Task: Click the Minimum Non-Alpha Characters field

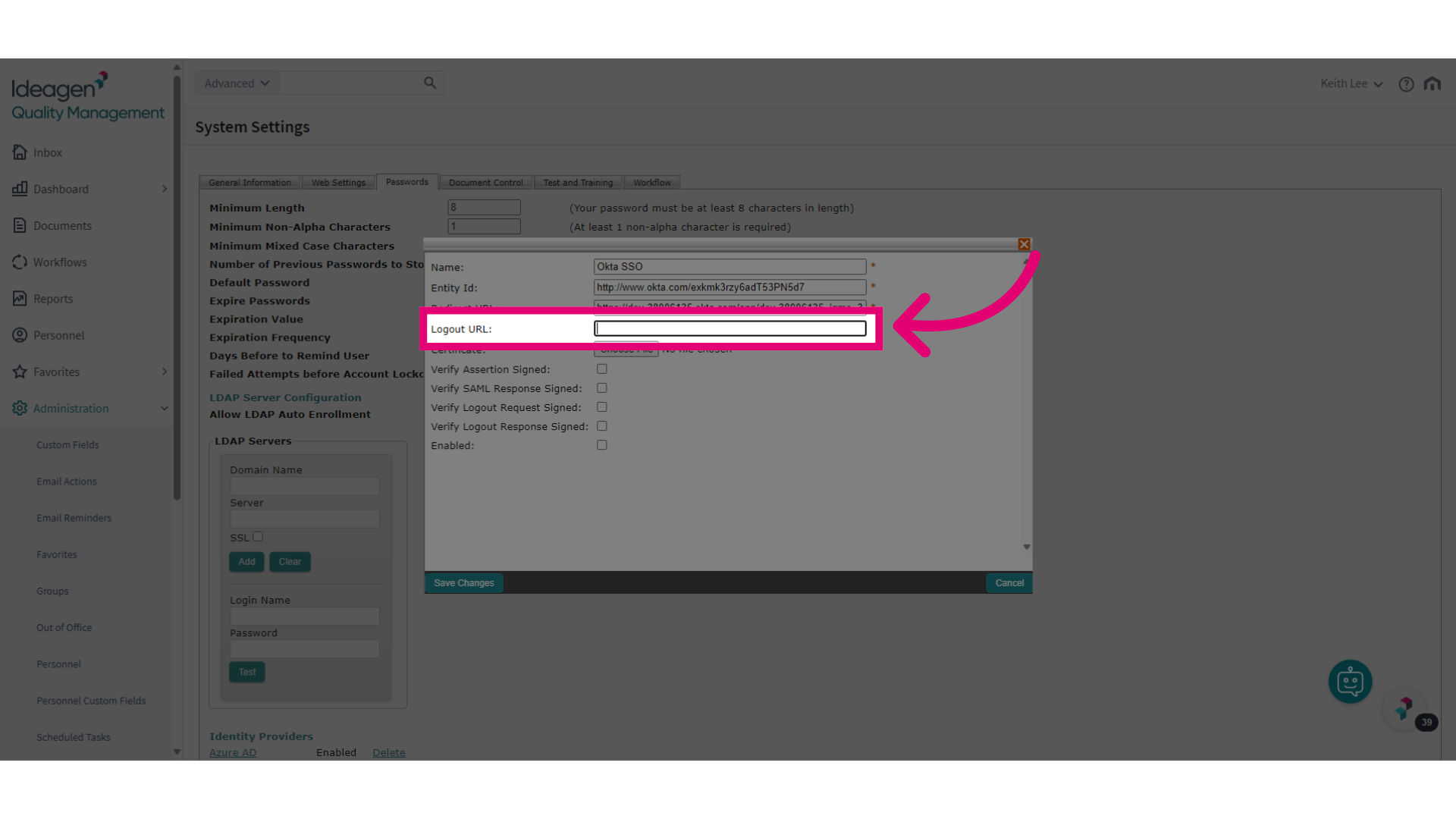Action: (x=484, y=226)
